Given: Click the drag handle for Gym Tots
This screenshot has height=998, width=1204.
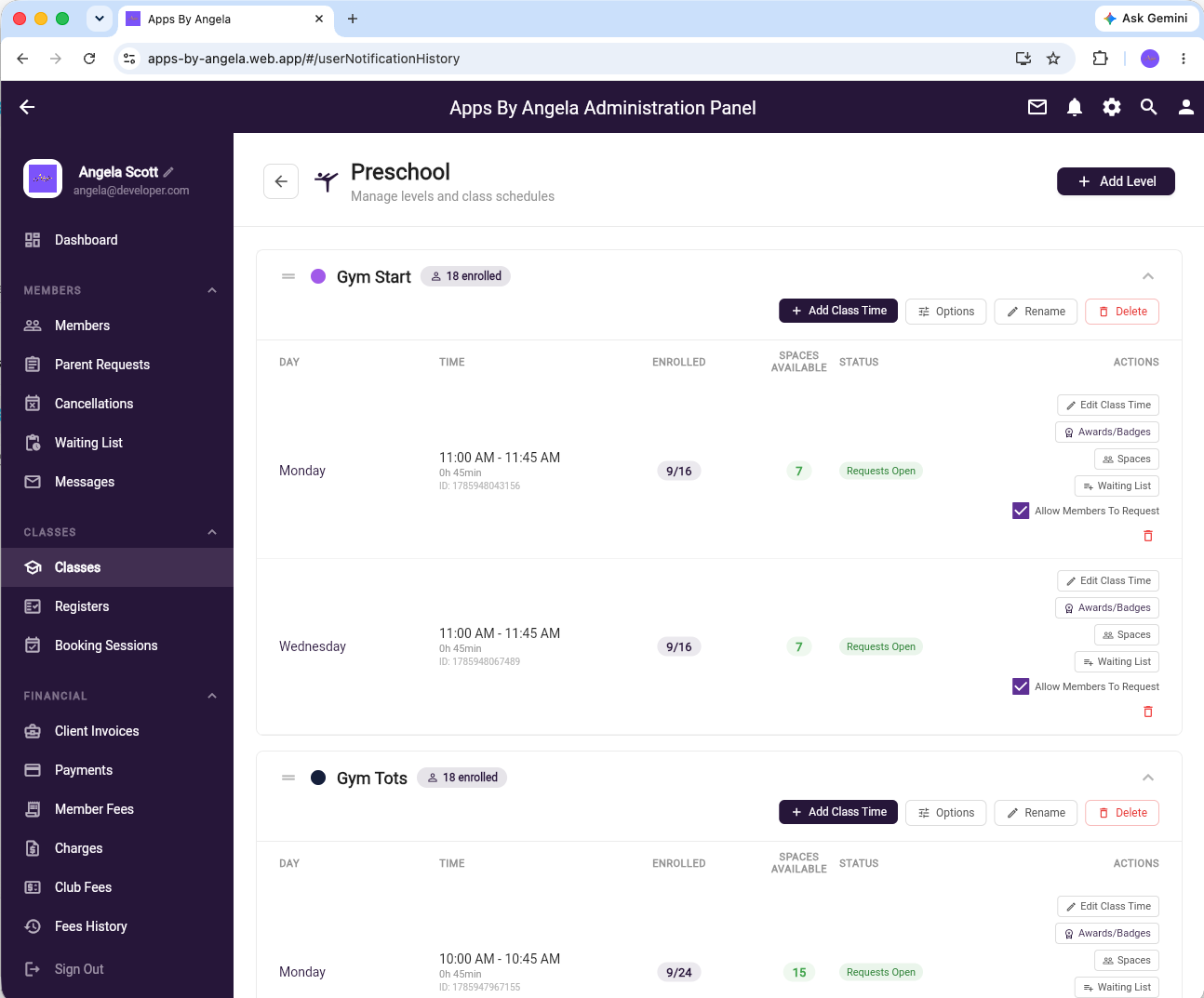Looking at the screenshot, I should pyautogui.click(x=288, y=778).
